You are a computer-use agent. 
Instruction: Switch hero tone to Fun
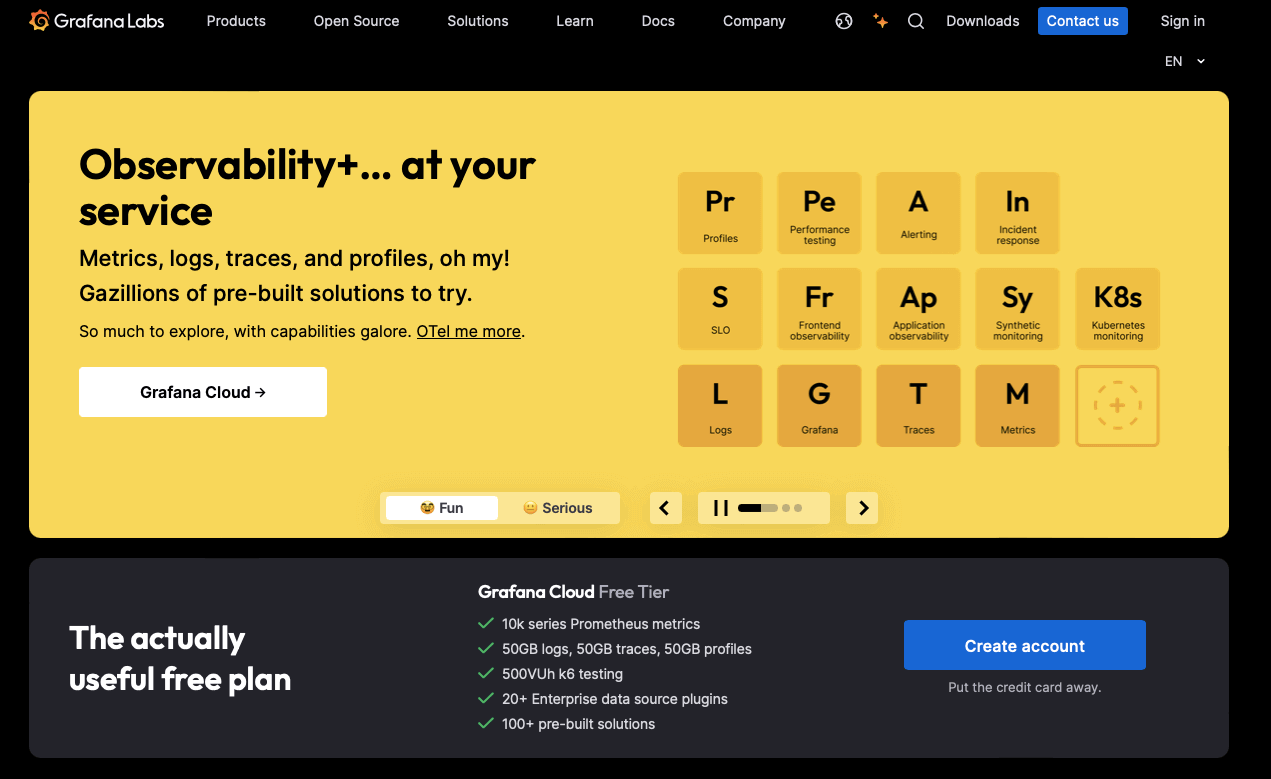[442, 508]
